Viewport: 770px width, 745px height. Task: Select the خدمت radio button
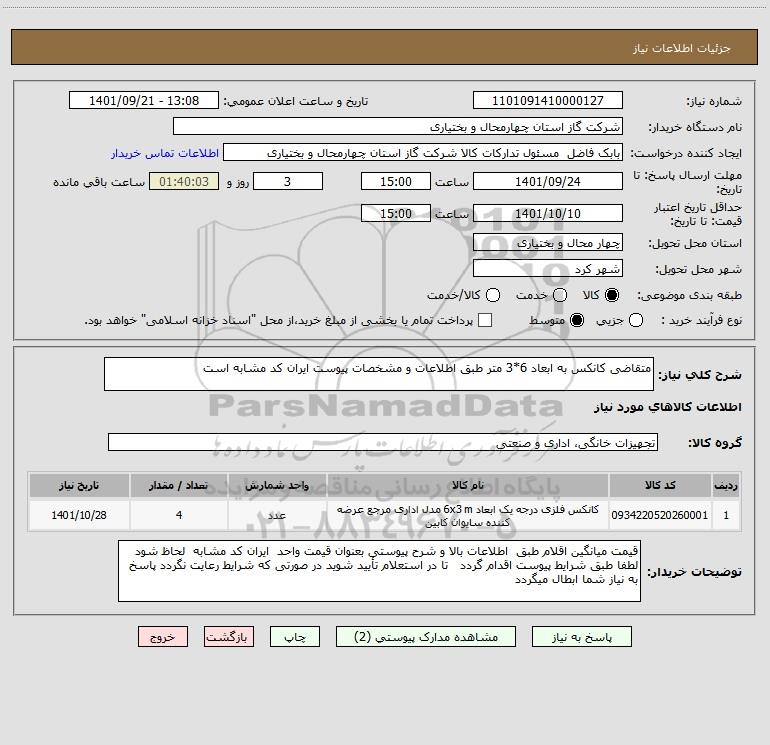click(x=560, y=295)
